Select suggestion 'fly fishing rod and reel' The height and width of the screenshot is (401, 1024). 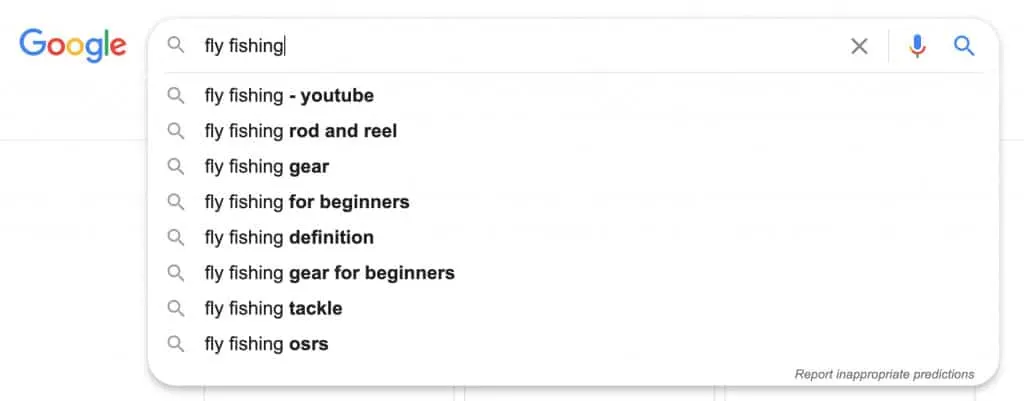point(573,131)
